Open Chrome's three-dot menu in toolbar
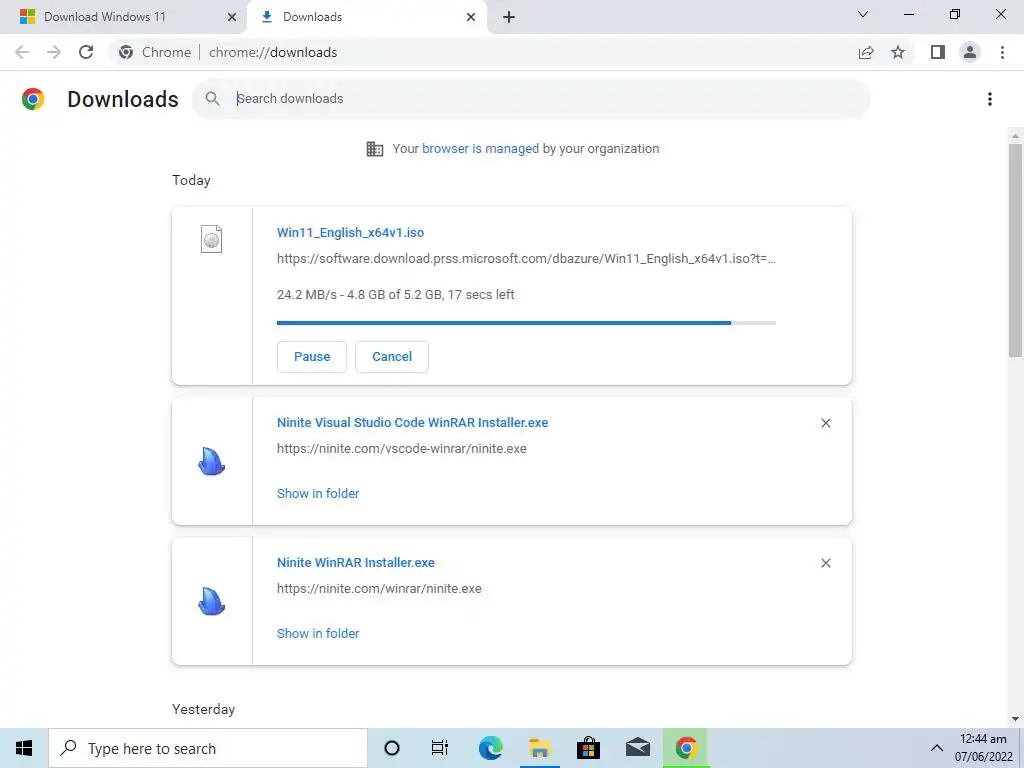This screenshot has width=1024, height=768. 1002,52
